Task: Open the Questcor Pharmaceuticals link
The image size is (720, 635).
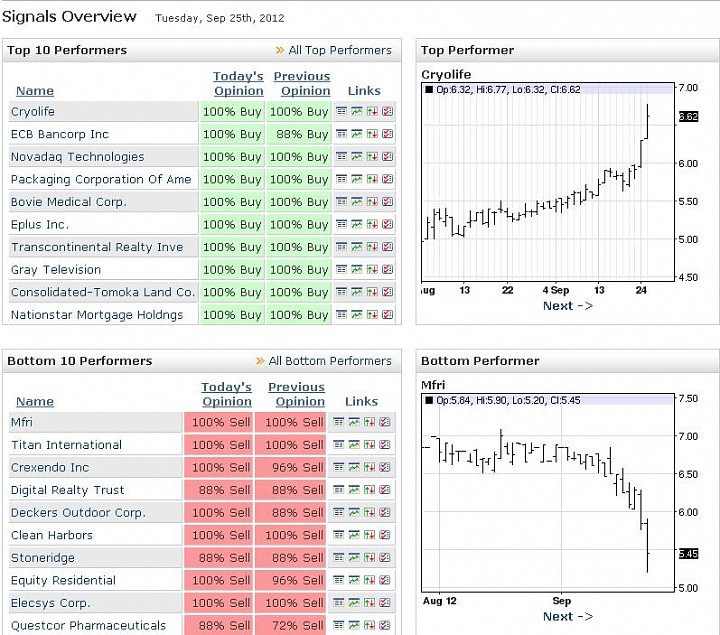Action: click(x=88, y=625)
